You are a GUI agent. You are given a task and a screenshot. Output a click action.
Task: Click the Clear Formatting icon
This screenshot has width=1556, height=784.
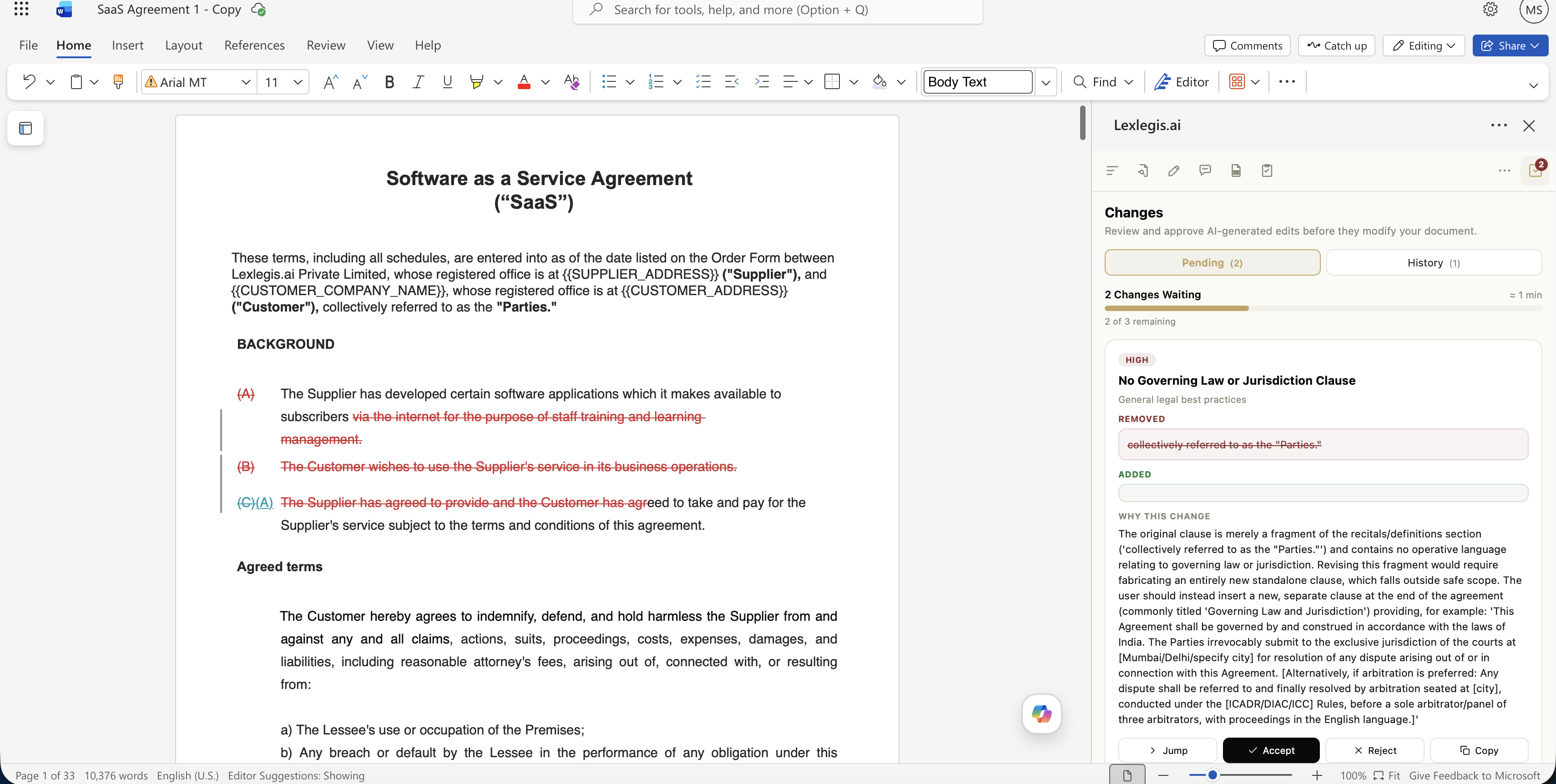[x=571, y=81]
